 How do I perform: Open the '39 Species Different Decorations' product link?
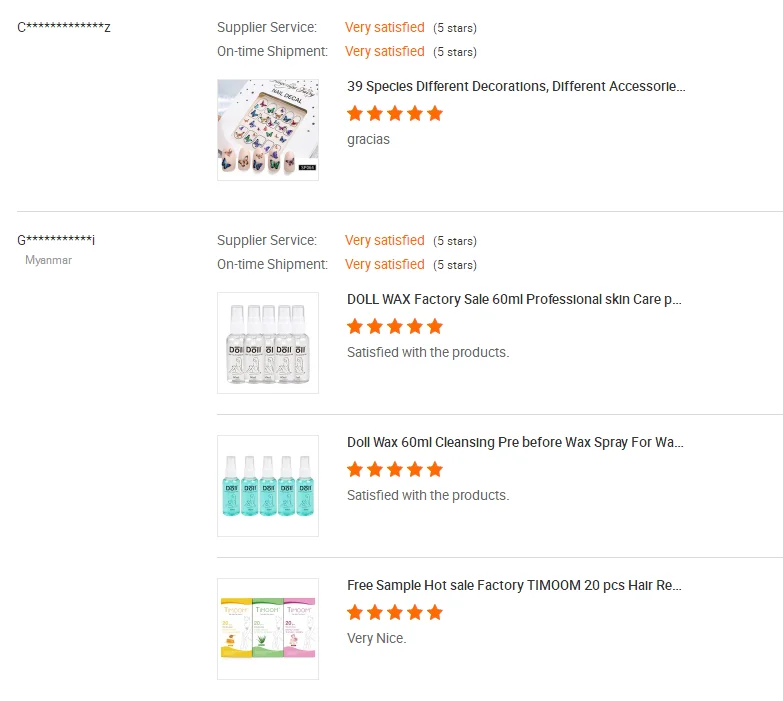pos(516,86)
